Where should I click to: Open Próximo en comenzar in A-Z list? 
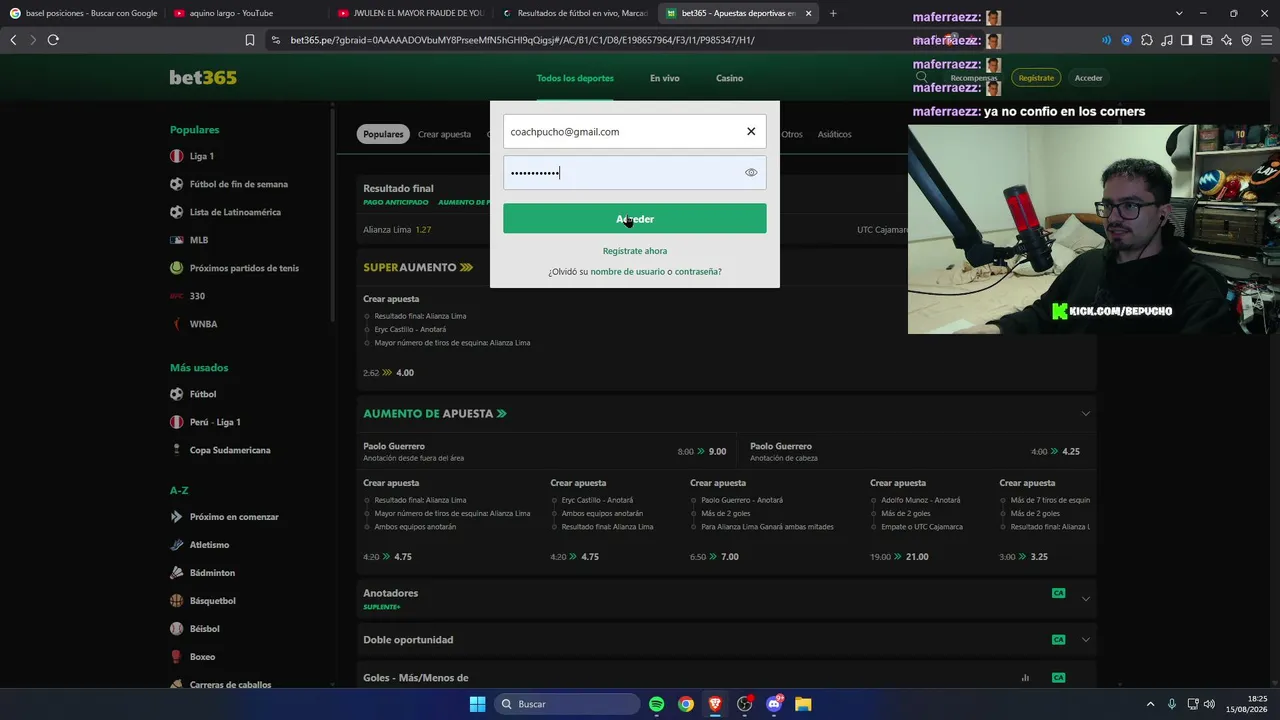[234, 517]
